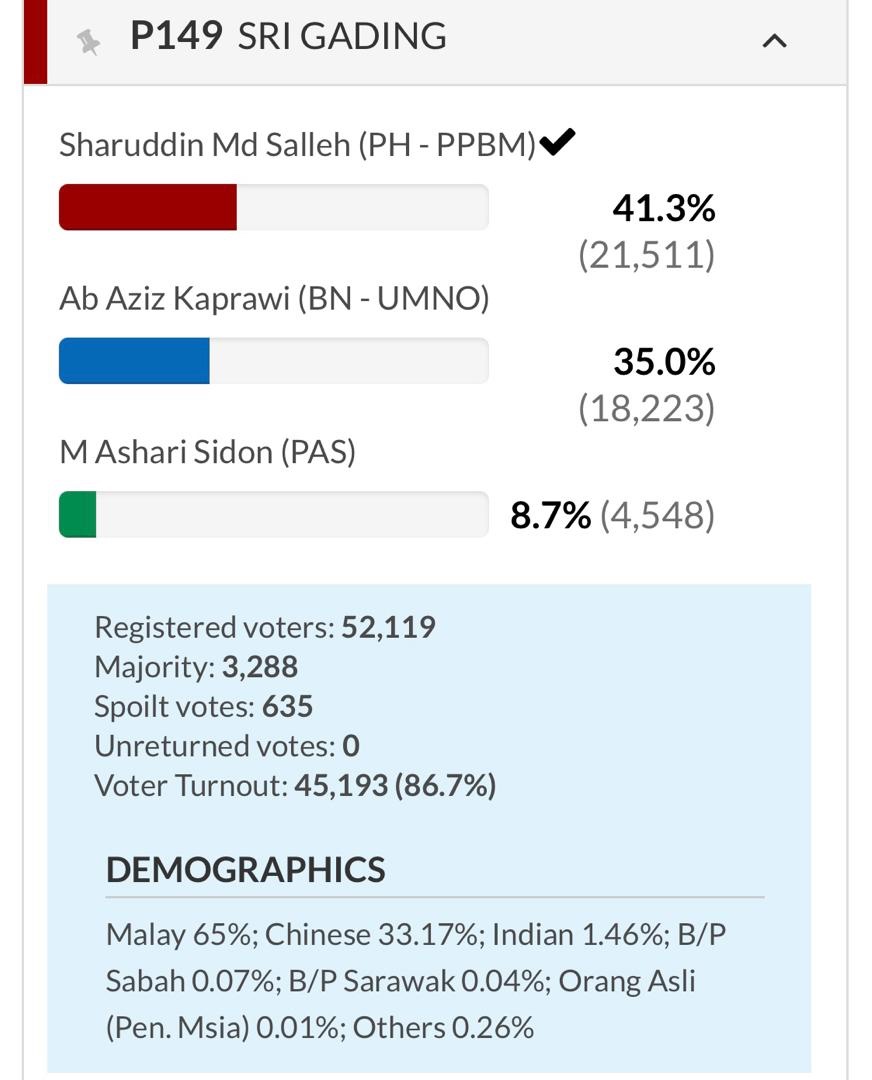Viewport: 872px width, 1080px height.
Task: Click the Registered voters figure 52,119
Action: (x=388, y=627)
